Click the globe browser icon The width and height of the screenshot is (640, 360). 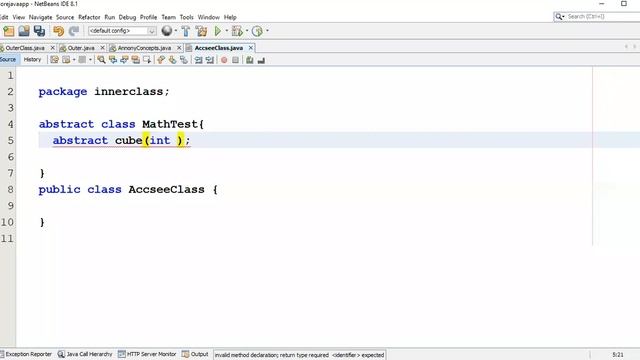coord(167,31)
